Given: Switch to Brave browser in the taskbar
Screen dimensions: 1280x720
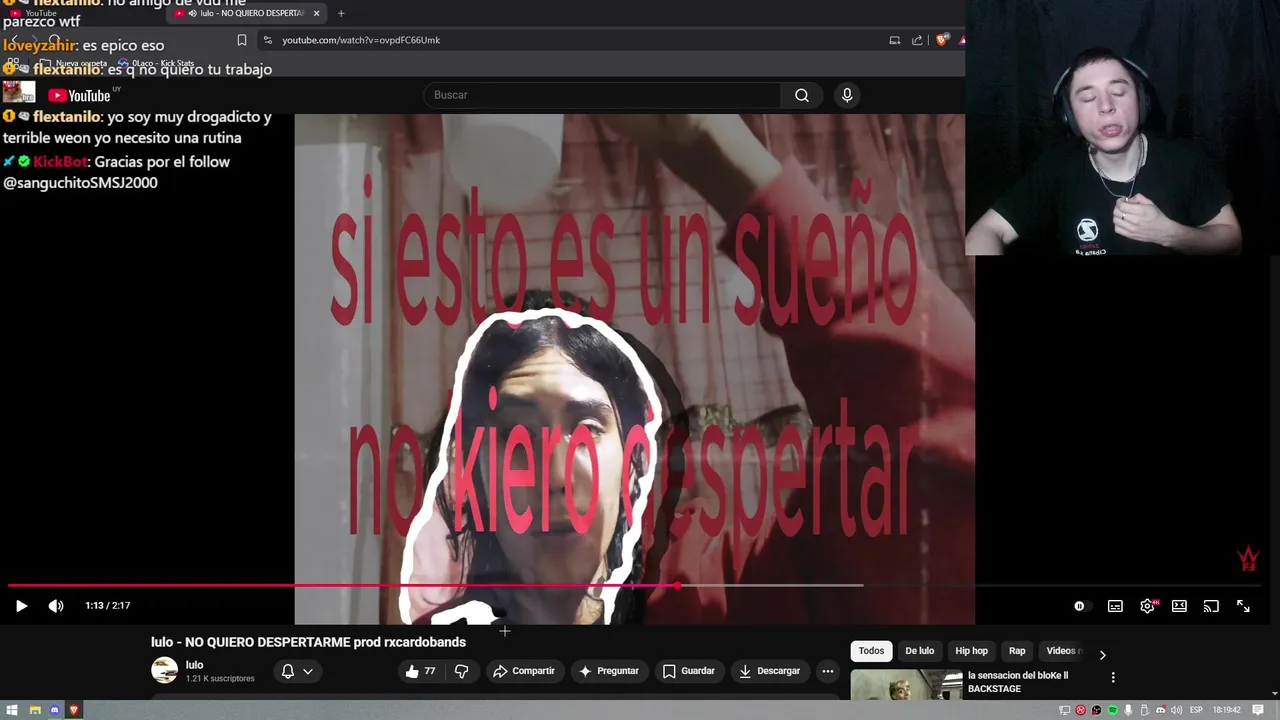Looking at the screenshot, I should coord(74,710).
